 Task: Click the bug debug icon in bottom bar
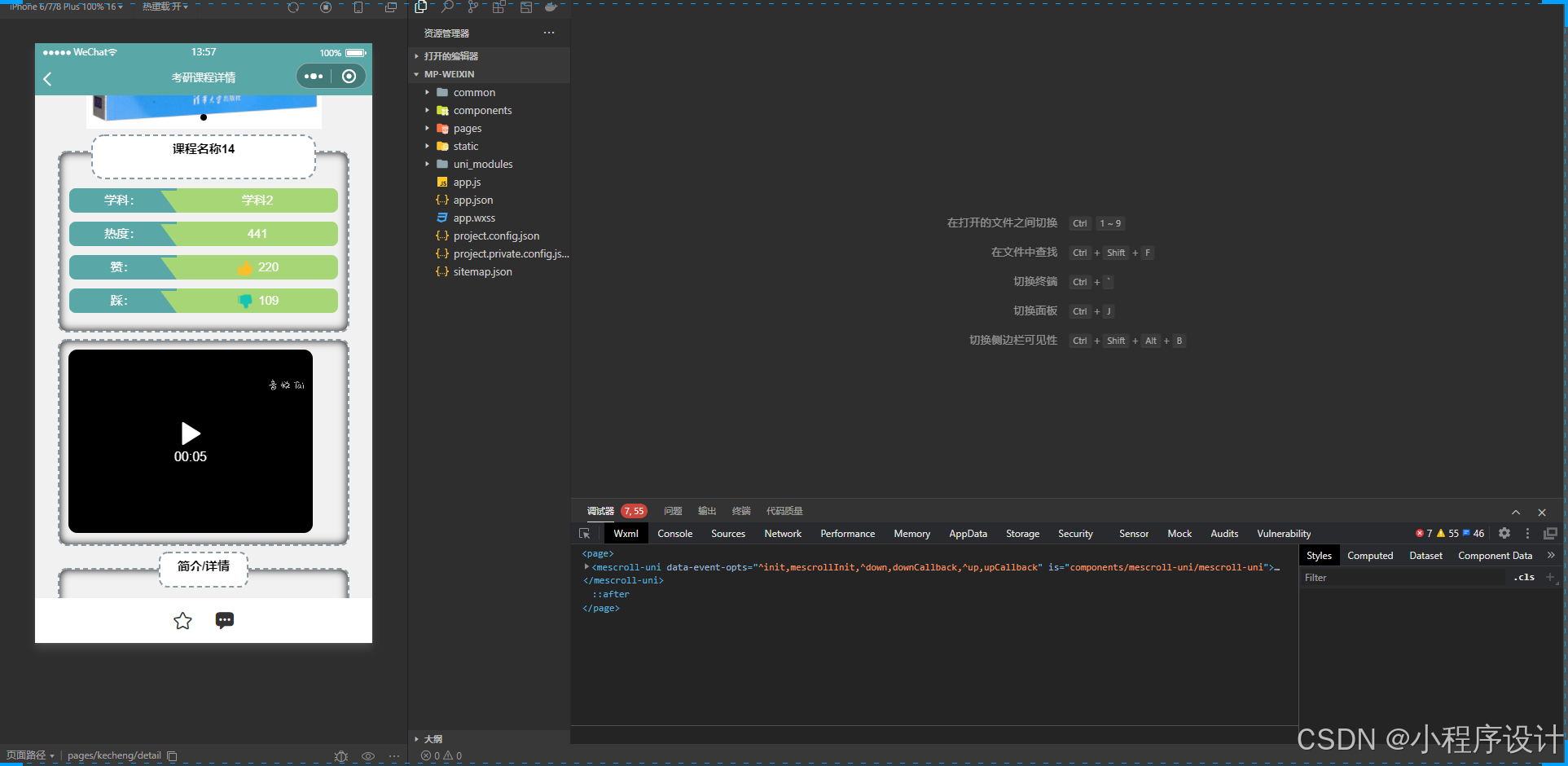pos(341,756)
